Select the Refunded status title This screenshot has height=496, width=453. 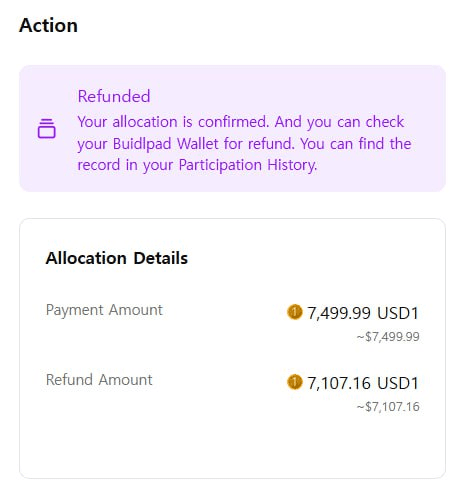pos(114,96)
